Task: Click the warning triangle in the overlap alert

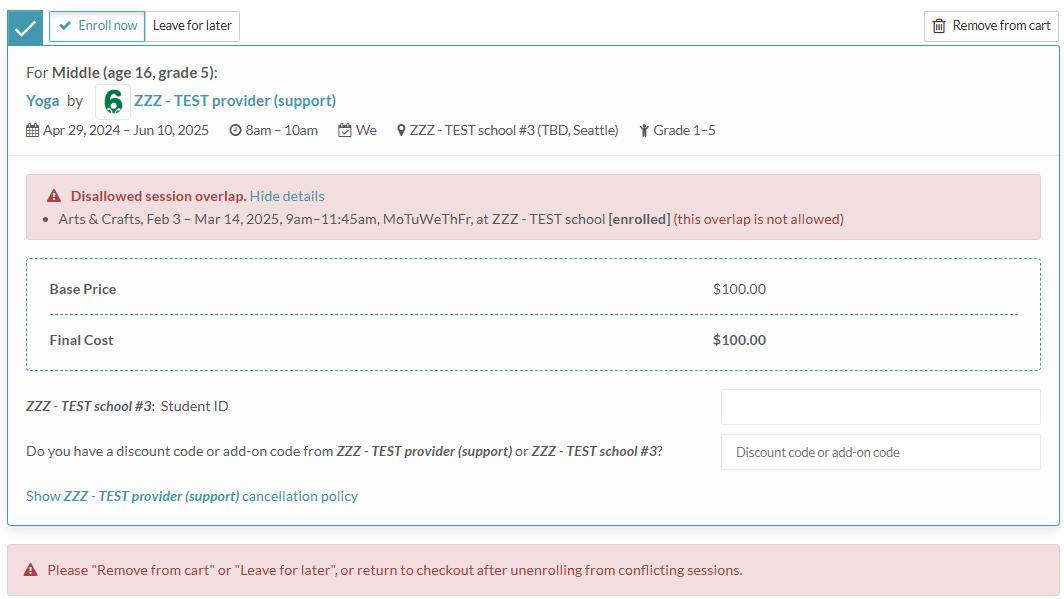Action: [x=54, y=196]
